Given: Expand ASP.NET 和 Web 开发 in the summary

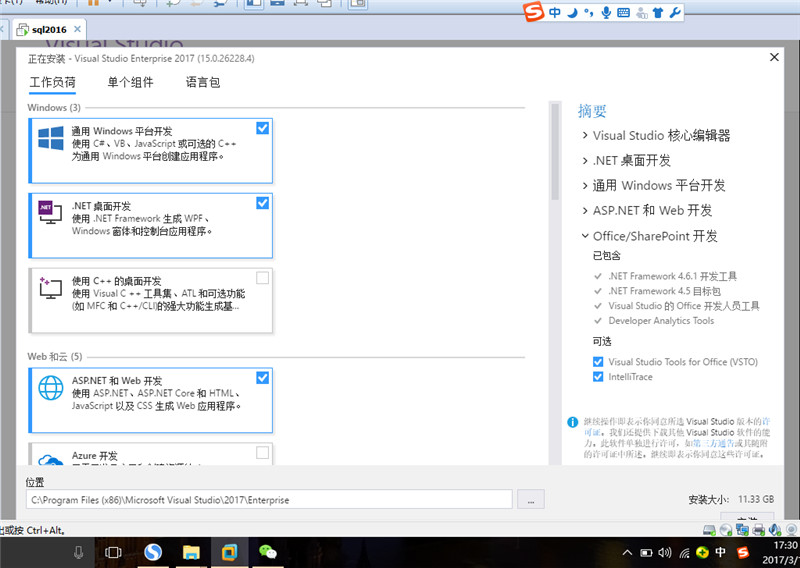Looking at the screenshot, I should (585, 210).
